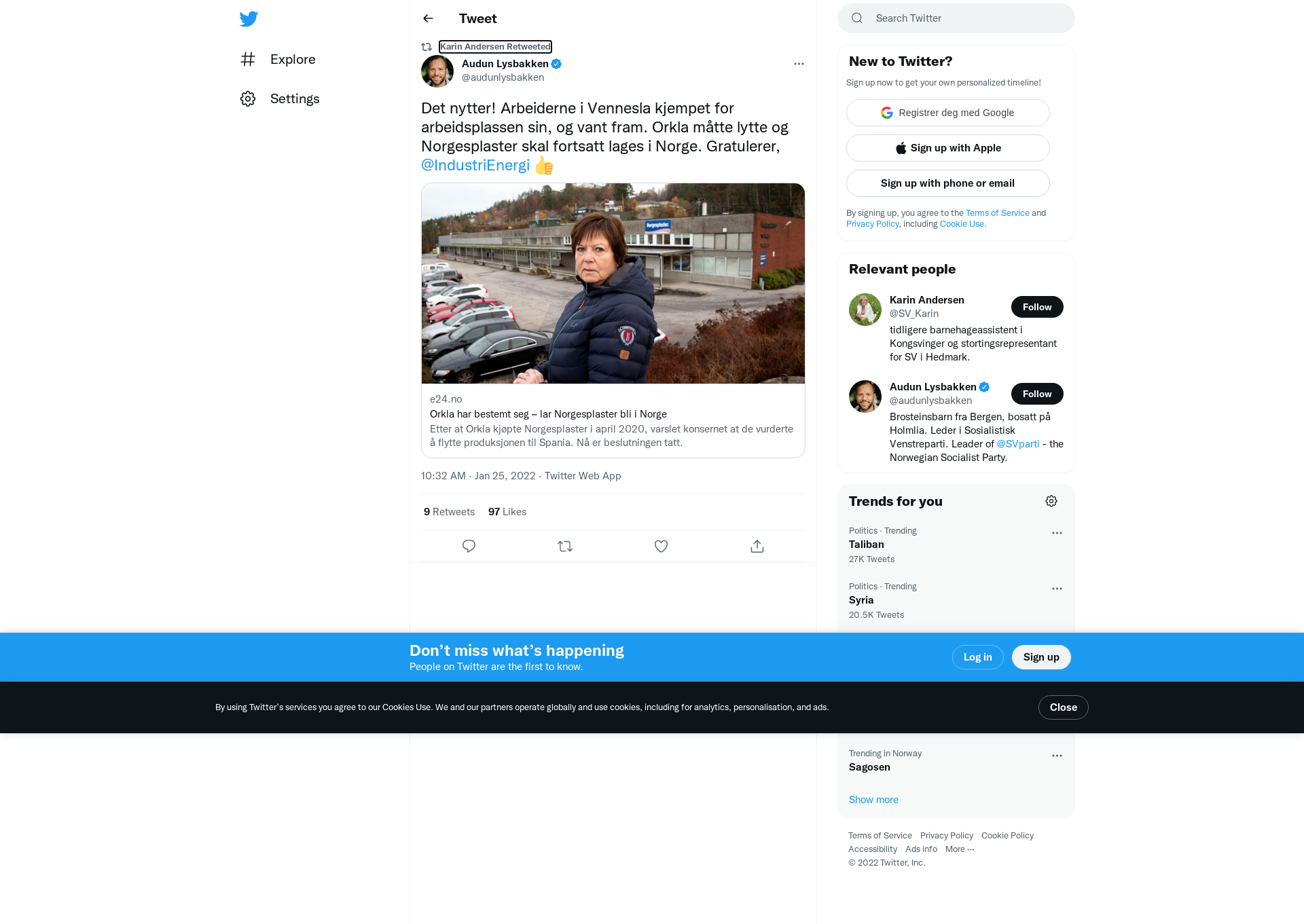Open the e24.no article image
Viewport: 1304px width, 924px height.
(613, 284)
